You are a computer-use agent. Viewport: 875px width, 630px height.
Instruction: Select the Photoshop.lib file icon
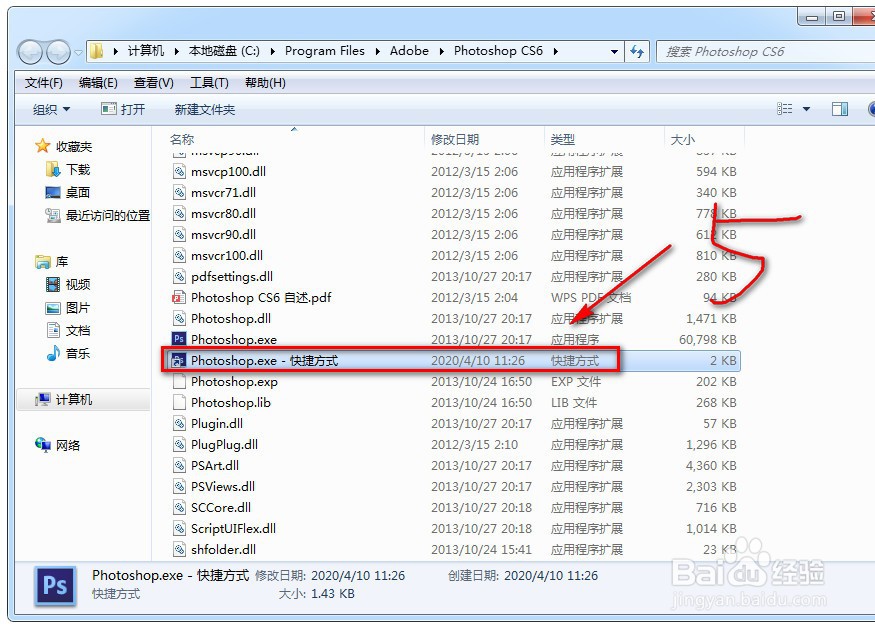pyautogui.click(x=179, y=402)
